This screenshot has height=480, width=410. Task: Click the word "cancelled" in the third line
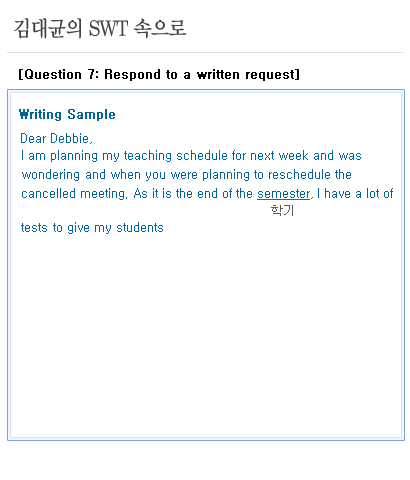(48, 194)
